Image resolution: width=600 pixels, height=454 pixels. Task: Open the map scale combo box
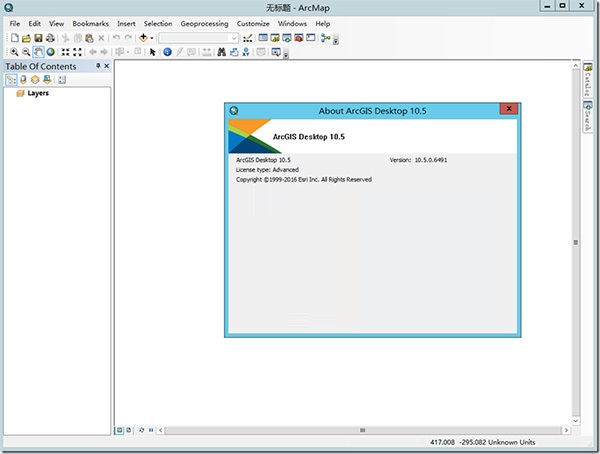click(x=198, y=38)
